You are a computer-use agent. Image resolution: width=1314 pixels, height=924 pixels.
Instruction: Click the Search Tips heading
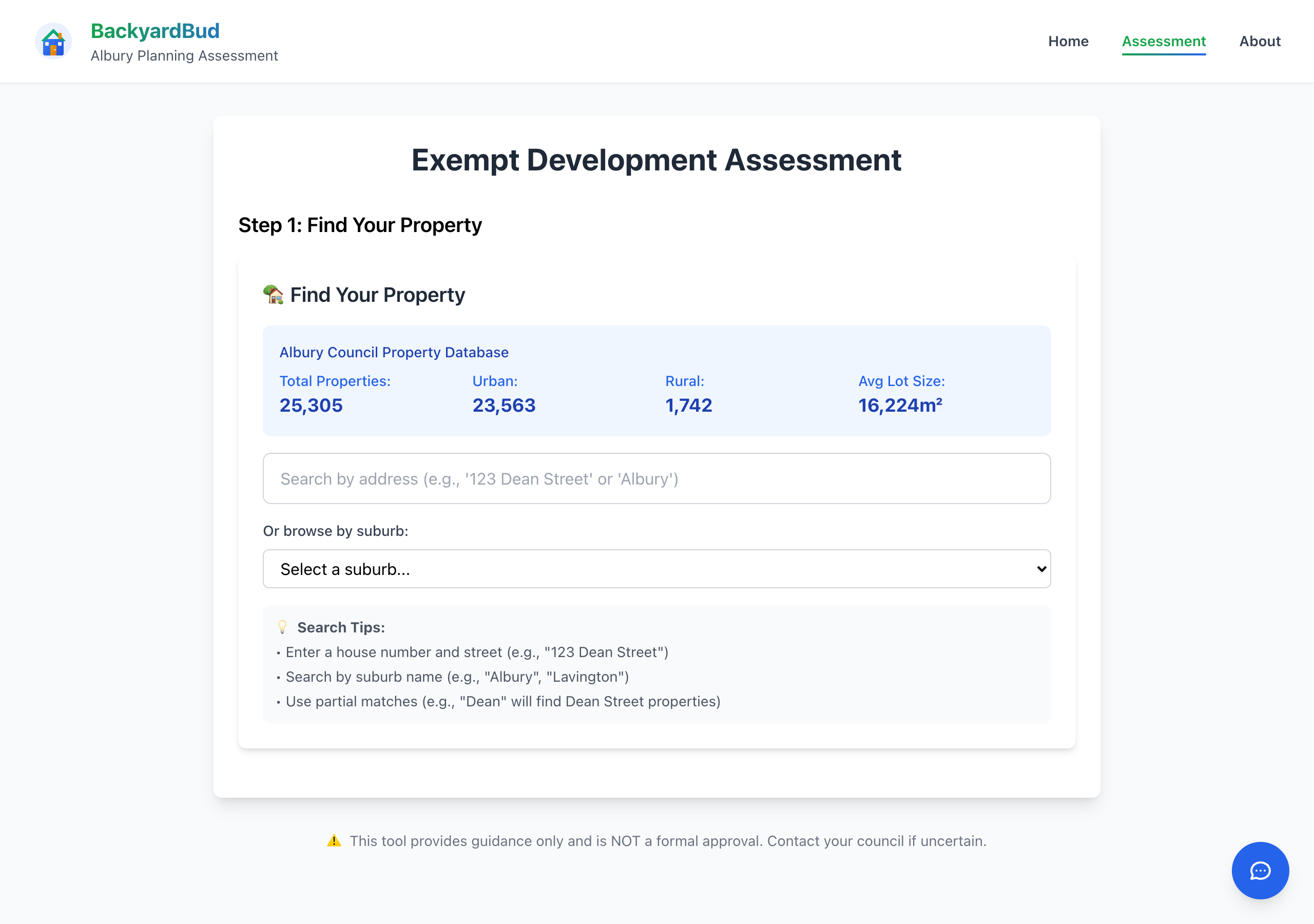tap(341, 627)
